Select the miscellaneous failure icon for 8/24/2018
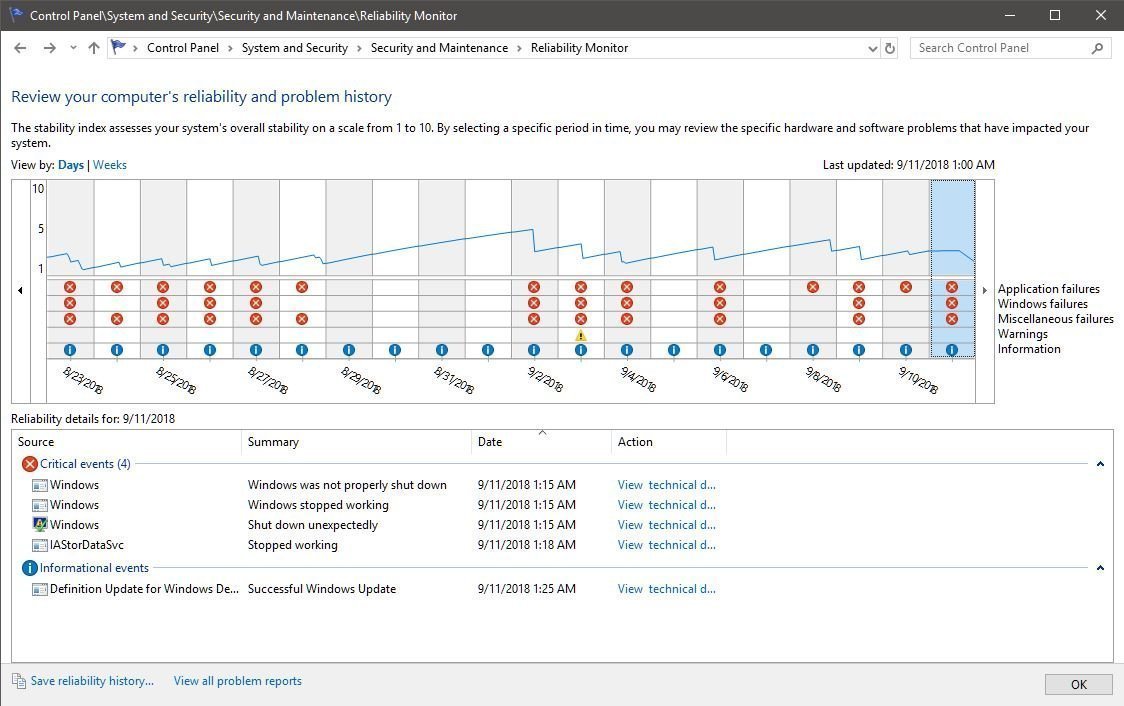1124x706 pixels. (117, 319)
